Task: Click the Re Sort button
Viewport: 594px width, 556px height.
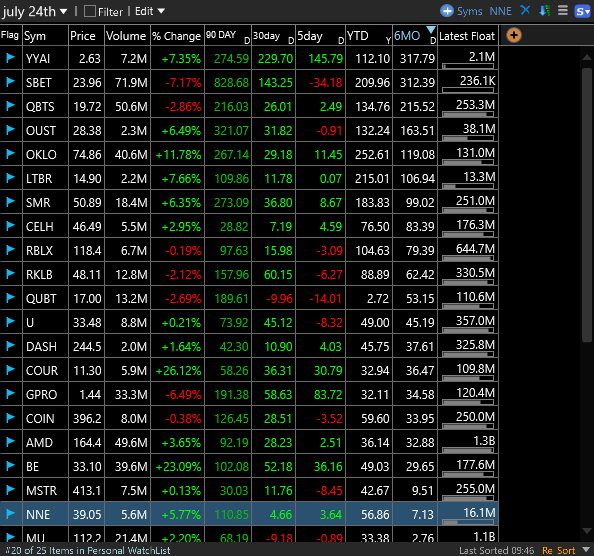Action: tap(558, 550)
